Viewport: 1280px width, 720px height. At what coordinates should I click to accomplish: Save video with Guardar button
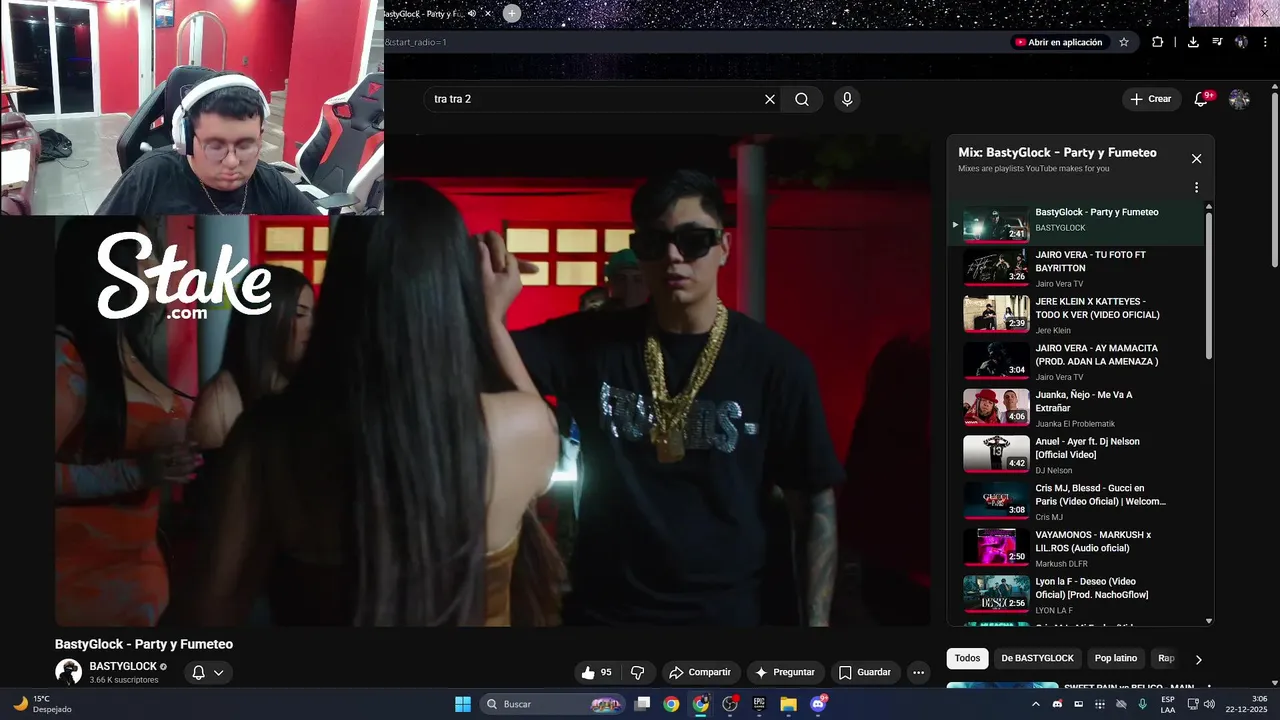tap(864, 672)
